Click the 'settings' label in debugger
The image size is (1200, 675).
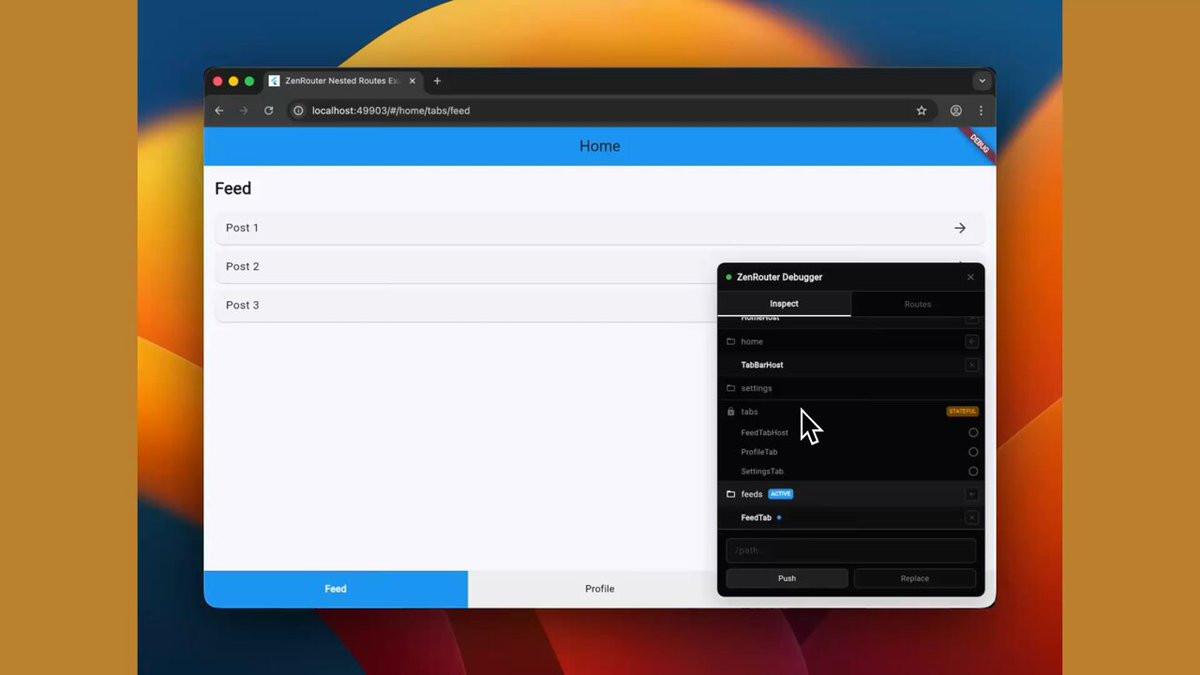[756, 388]
